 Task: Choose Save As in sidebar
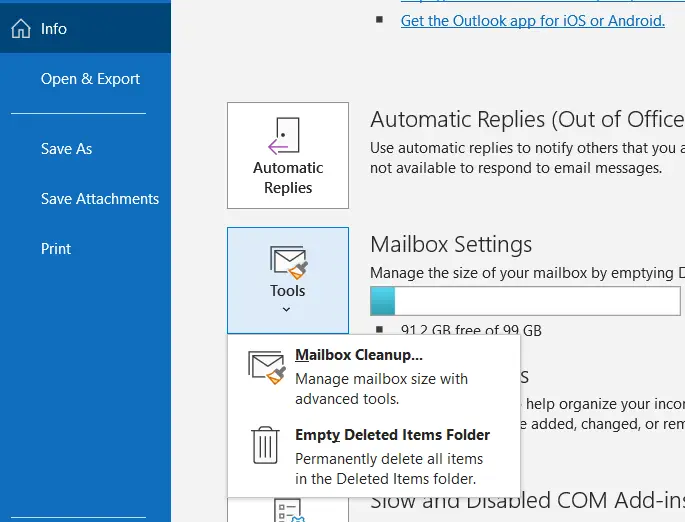[66, 149]
